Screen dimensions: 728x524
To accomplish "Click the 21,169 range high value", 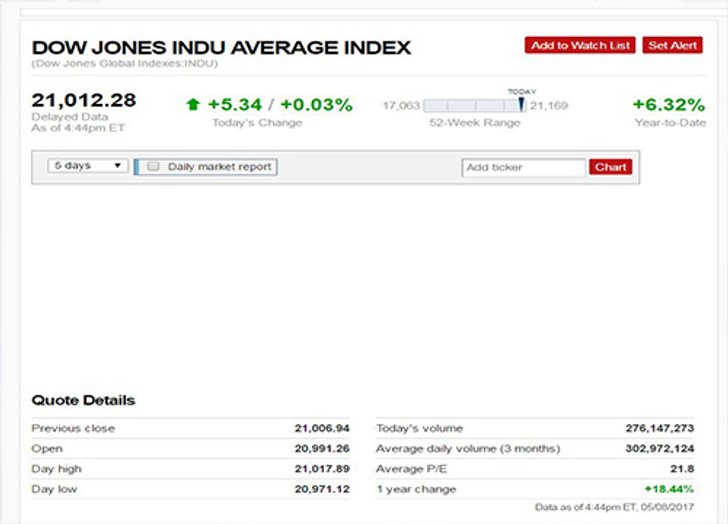I will [549, 106].
